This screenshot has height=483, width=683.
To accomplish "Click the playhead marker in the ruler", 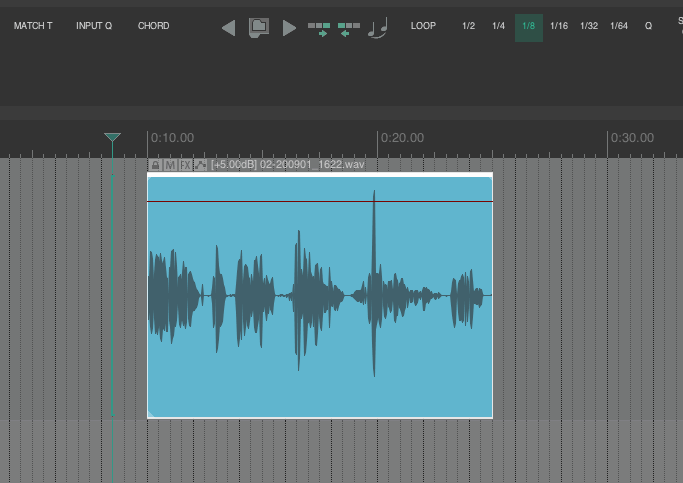I will [x=113, y=138].
